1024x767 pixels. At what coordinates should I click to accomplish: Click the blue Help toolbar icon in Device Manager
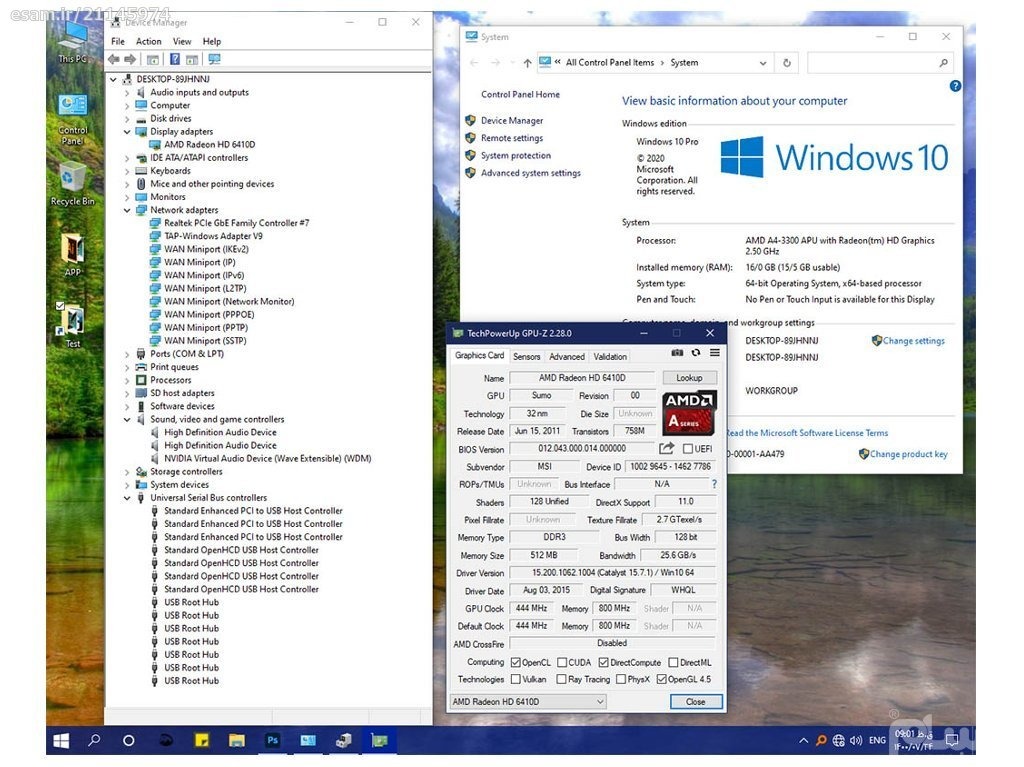coord(175,59)
